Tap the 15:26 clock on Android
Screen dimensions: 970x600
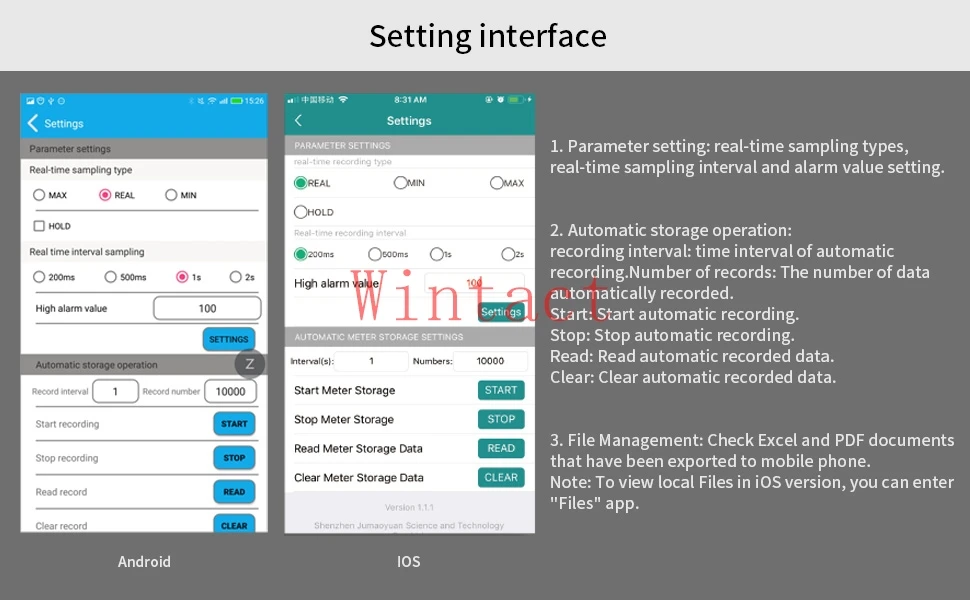[x=254, y=101]
